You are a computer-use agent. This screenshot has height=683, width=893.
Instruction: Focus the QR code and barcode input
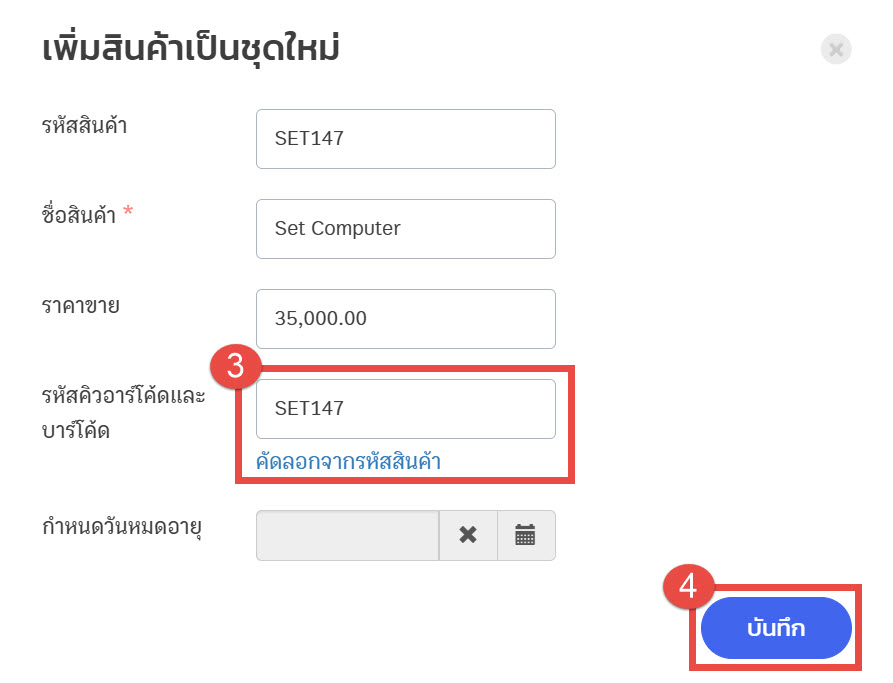click(405, 409)
